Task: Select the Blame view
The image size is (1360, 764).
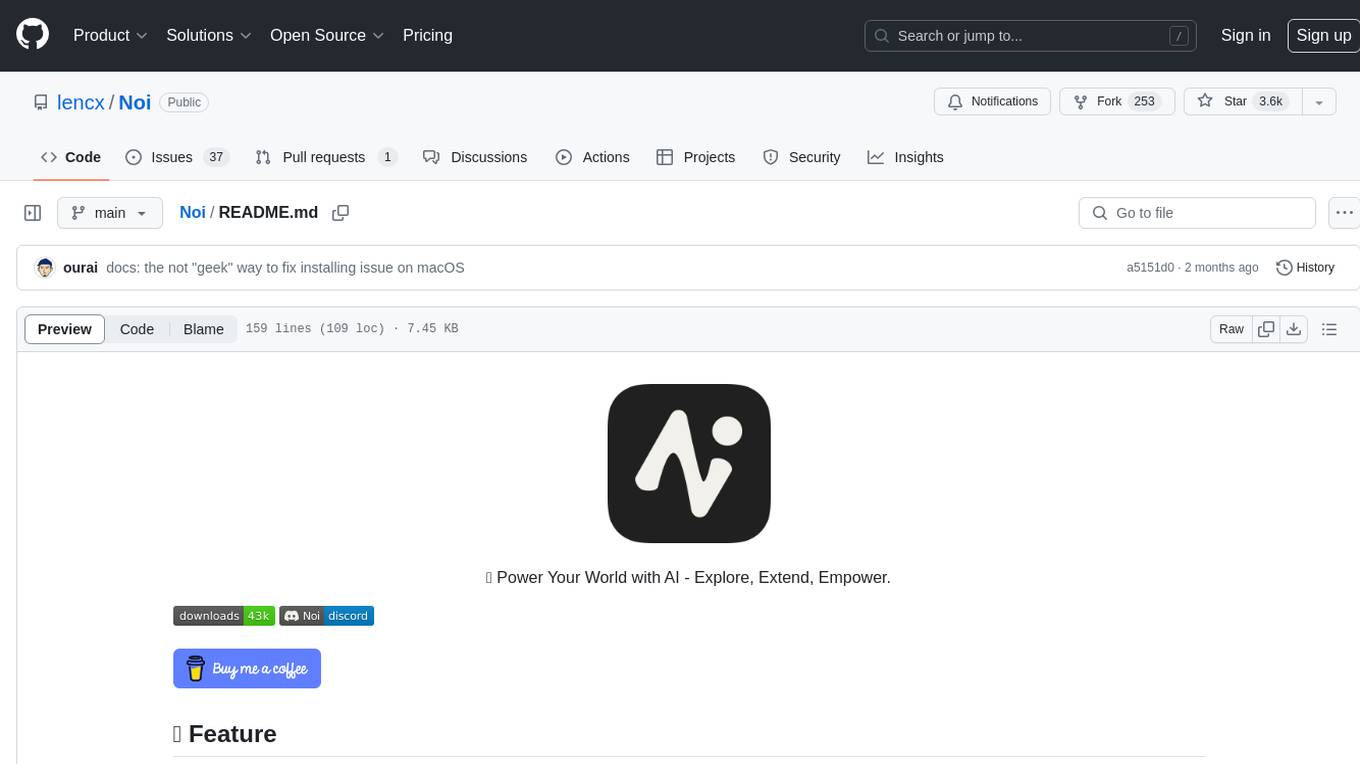Action: (204, 329)
